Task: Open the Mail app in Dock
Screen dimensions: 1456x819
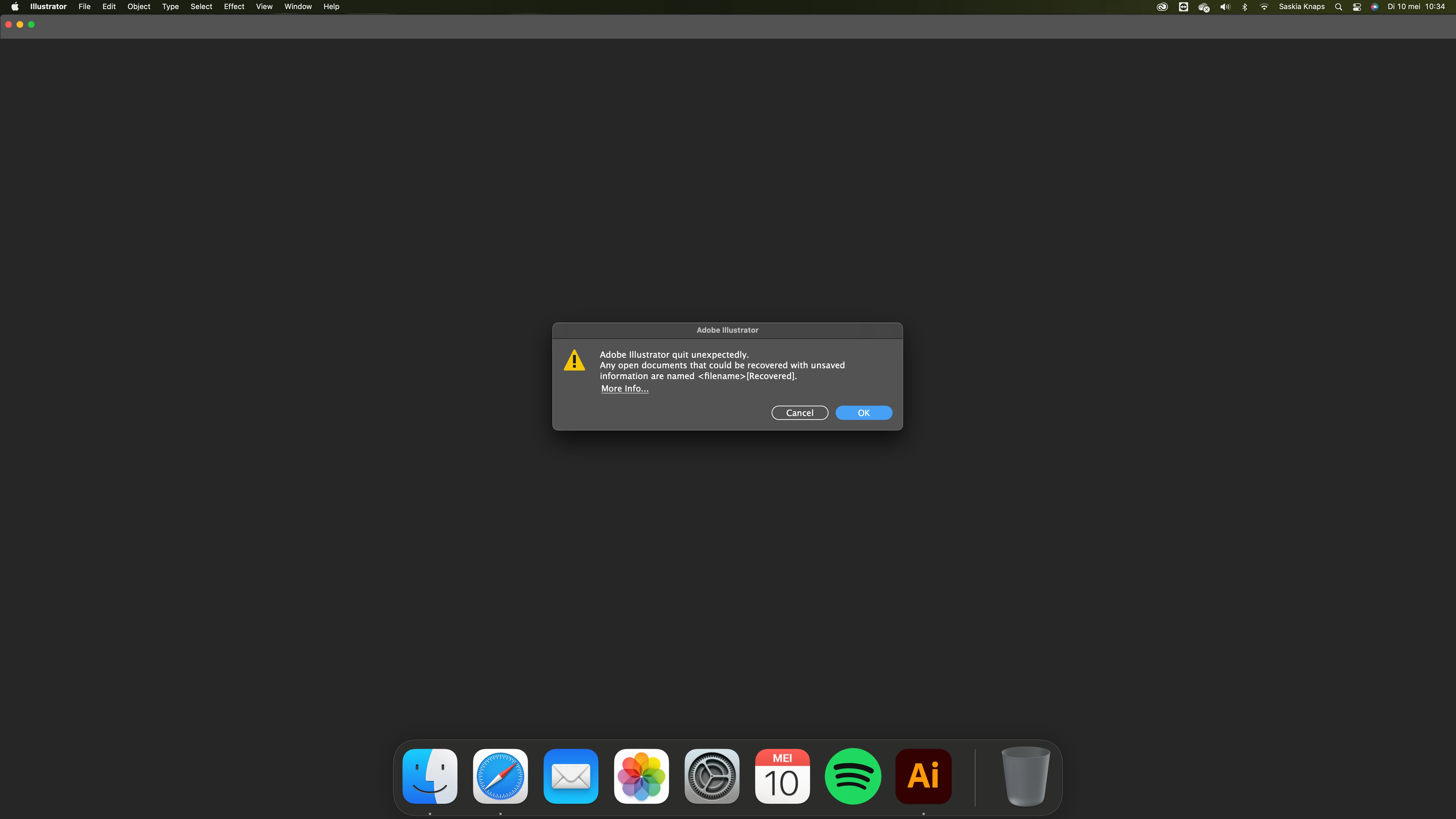Action: coord(570,775)
